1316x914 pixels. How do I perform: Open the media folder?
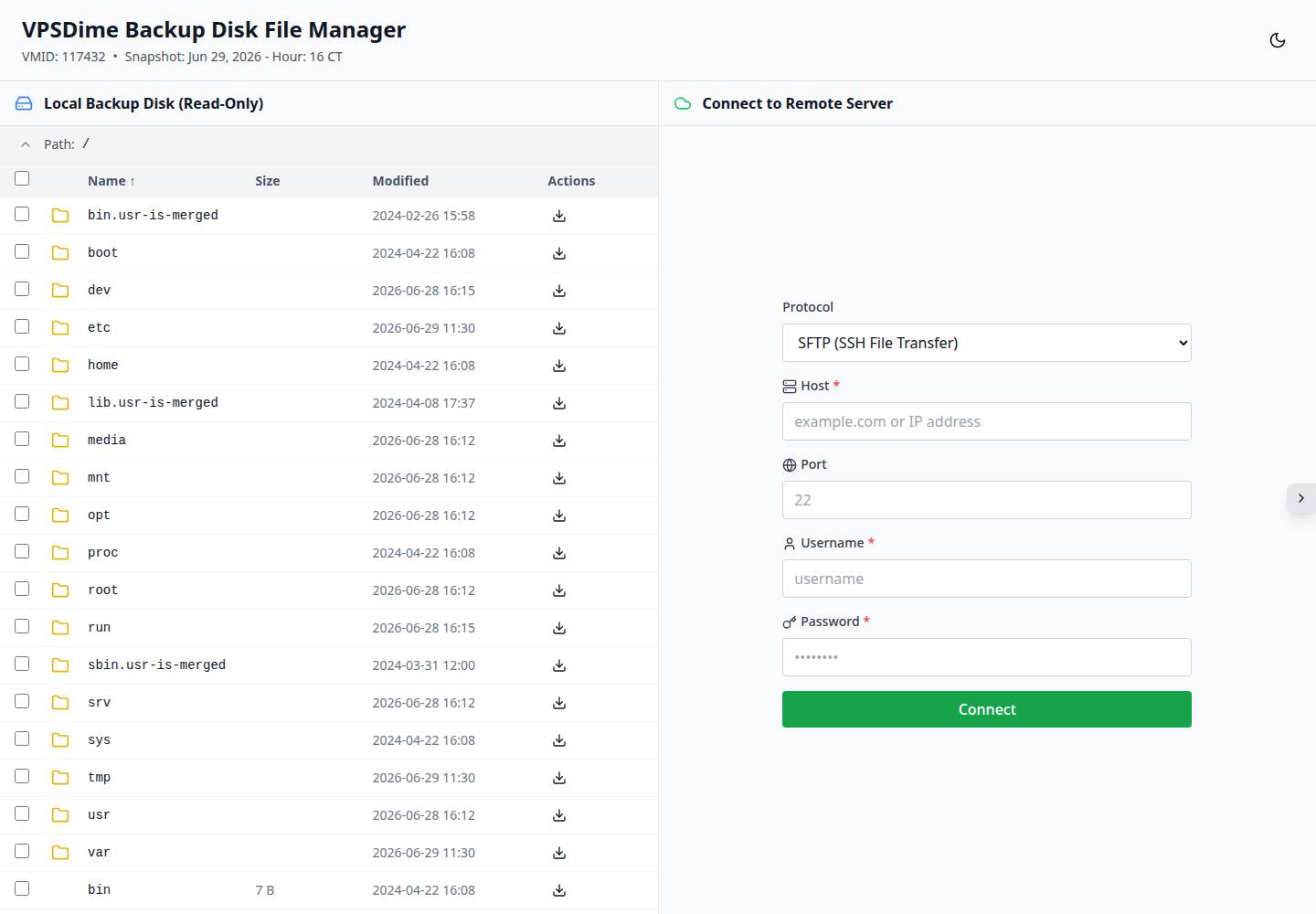(107, 441)
